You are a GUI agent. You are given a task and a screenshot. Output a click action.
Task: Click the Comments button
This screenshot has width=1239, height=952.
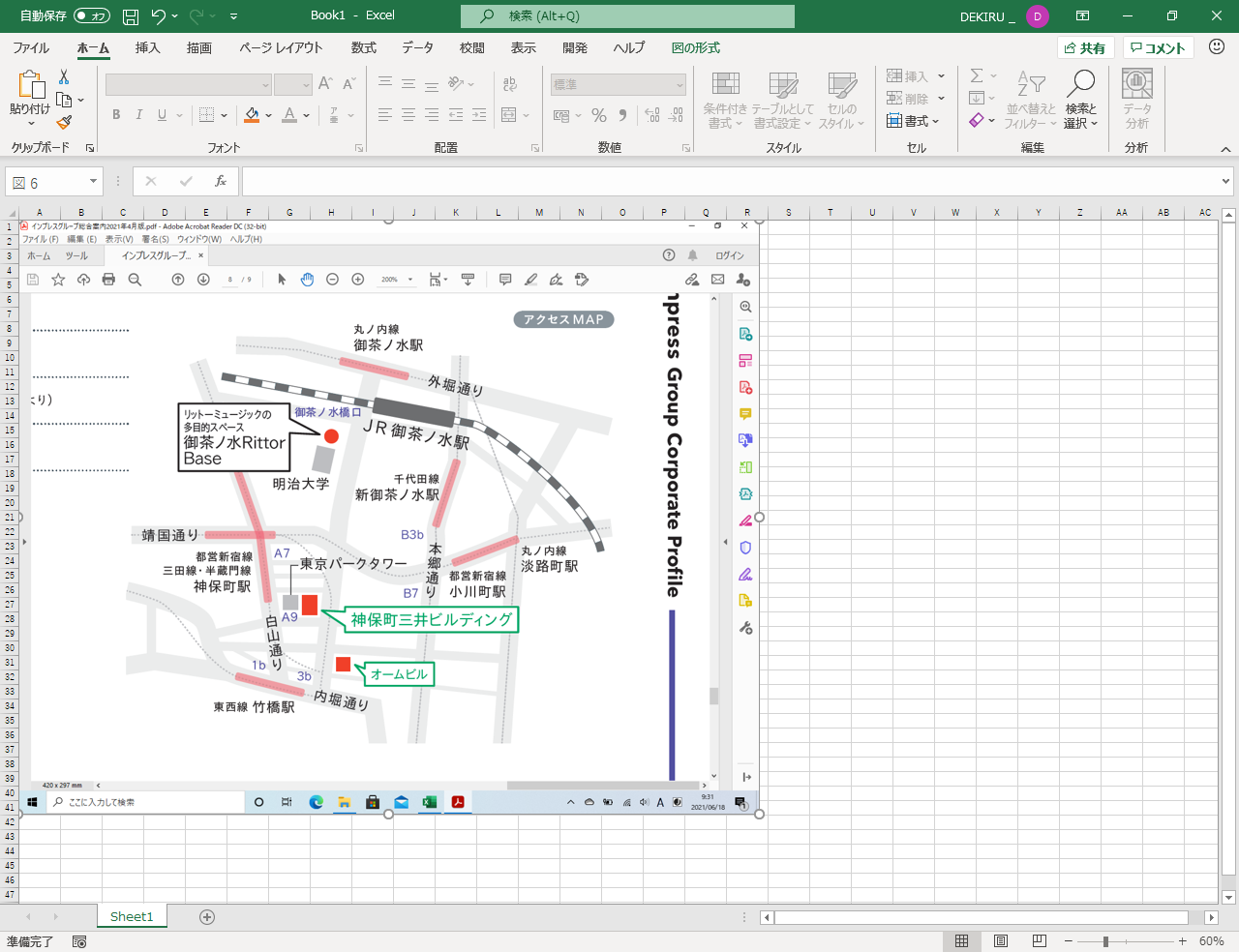click(x=1158, y=48)
